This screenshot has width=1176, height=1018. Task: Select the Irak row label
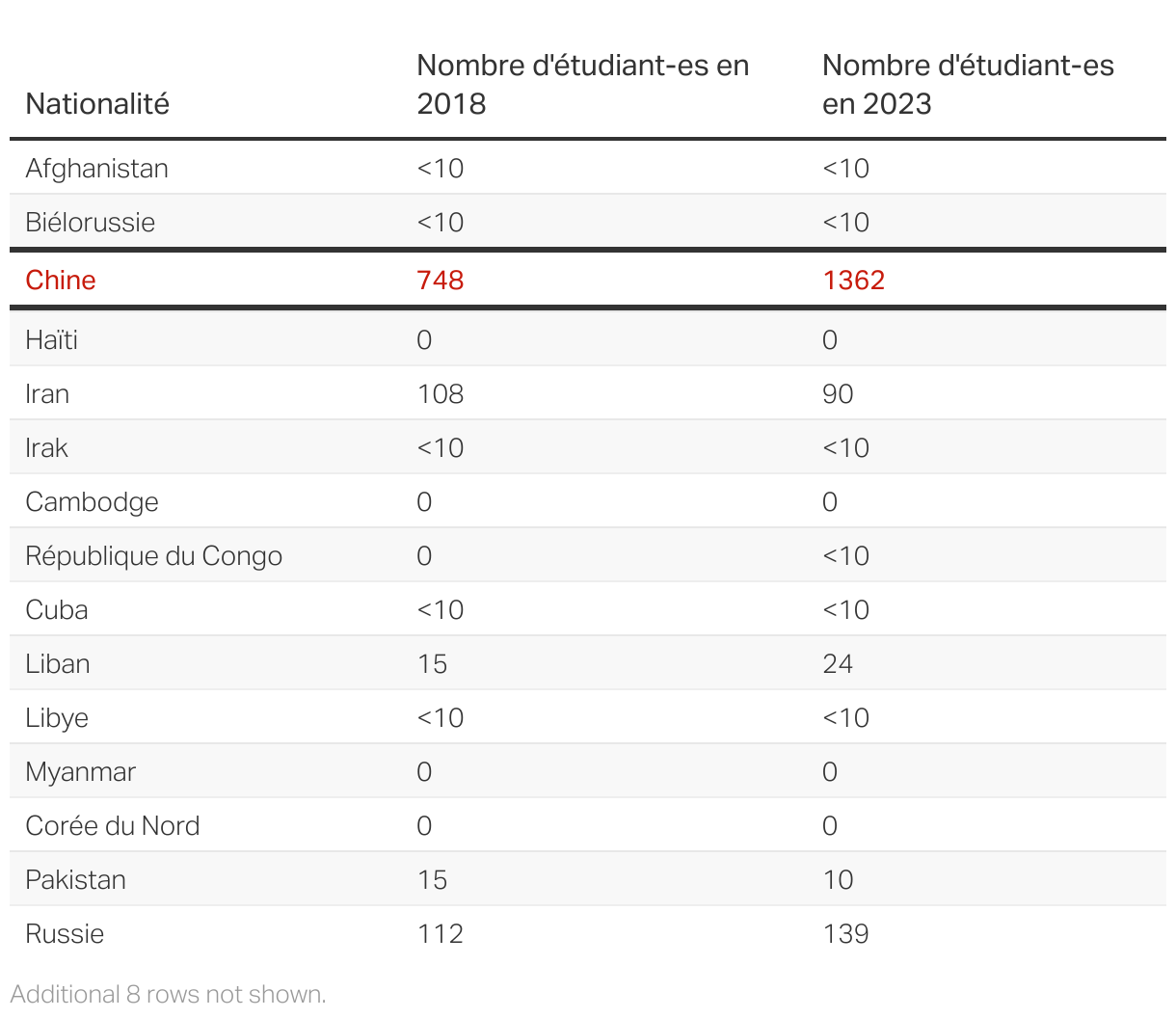pyautogui.click(x=47, y=447)
